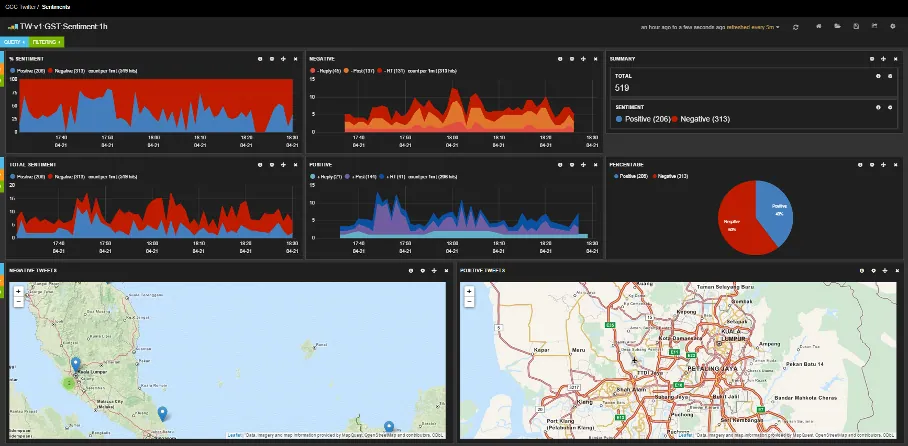The width and height of the screenshot is (908, 446).
Task: Click move handle of Total Sentiment panel
Action: pos(283,165)
